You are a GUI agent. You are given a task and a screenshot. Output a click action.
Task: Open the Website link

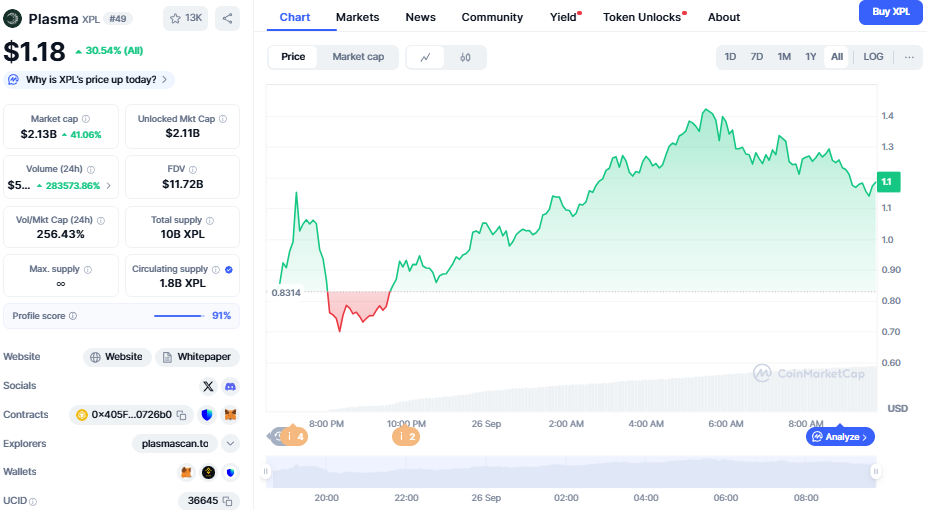coord(117,357)
